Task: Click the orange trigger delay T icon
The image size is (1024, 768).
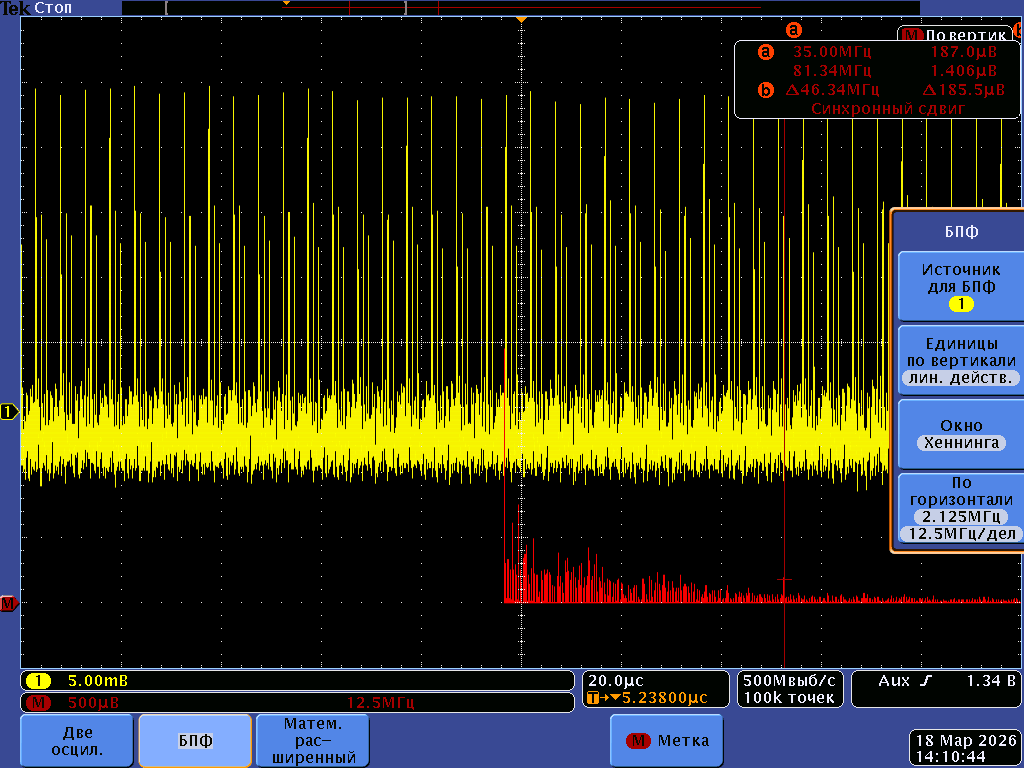Action: (594, 698)
